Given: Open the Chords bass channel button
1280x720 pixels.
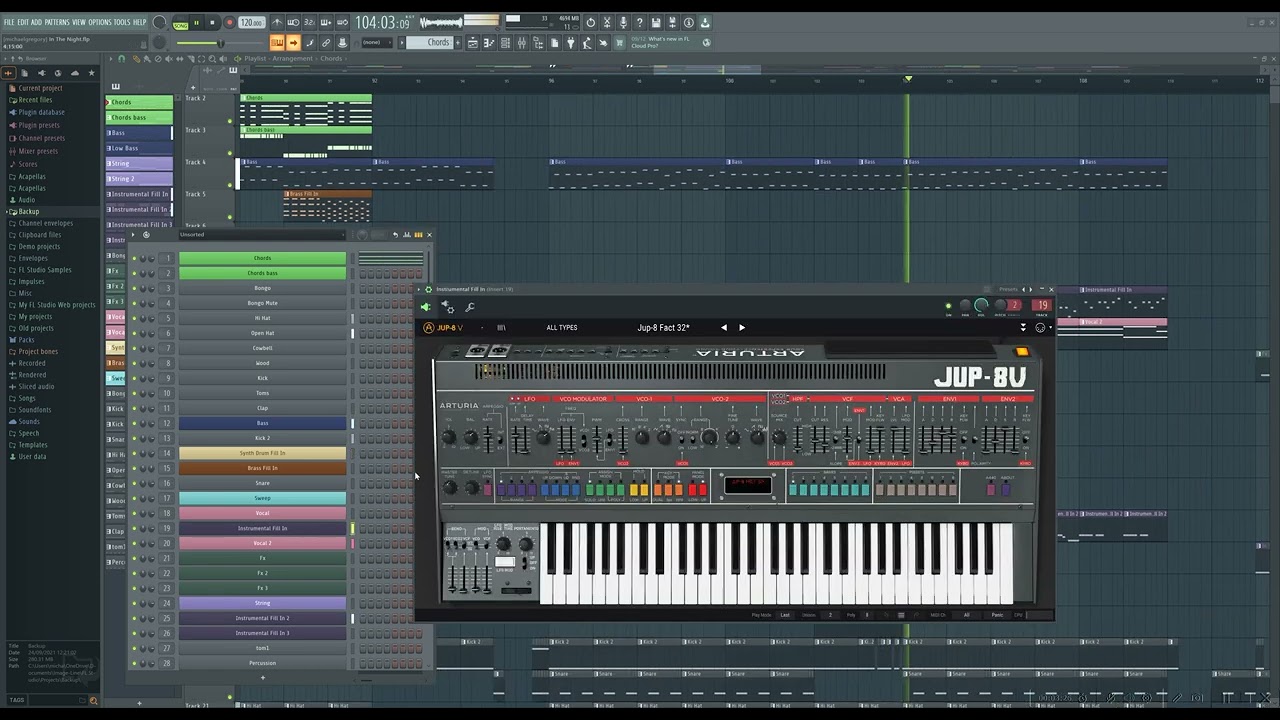Looking at the screenshot, I should (x=262, y=273).
